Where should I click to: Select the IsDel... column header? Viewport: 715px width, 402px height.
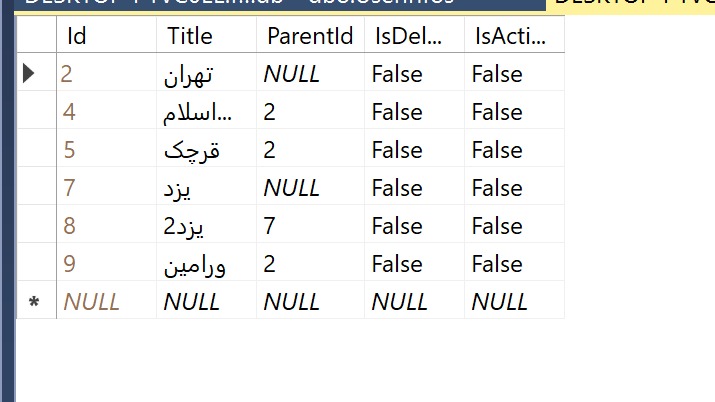[x=414, y=35]
